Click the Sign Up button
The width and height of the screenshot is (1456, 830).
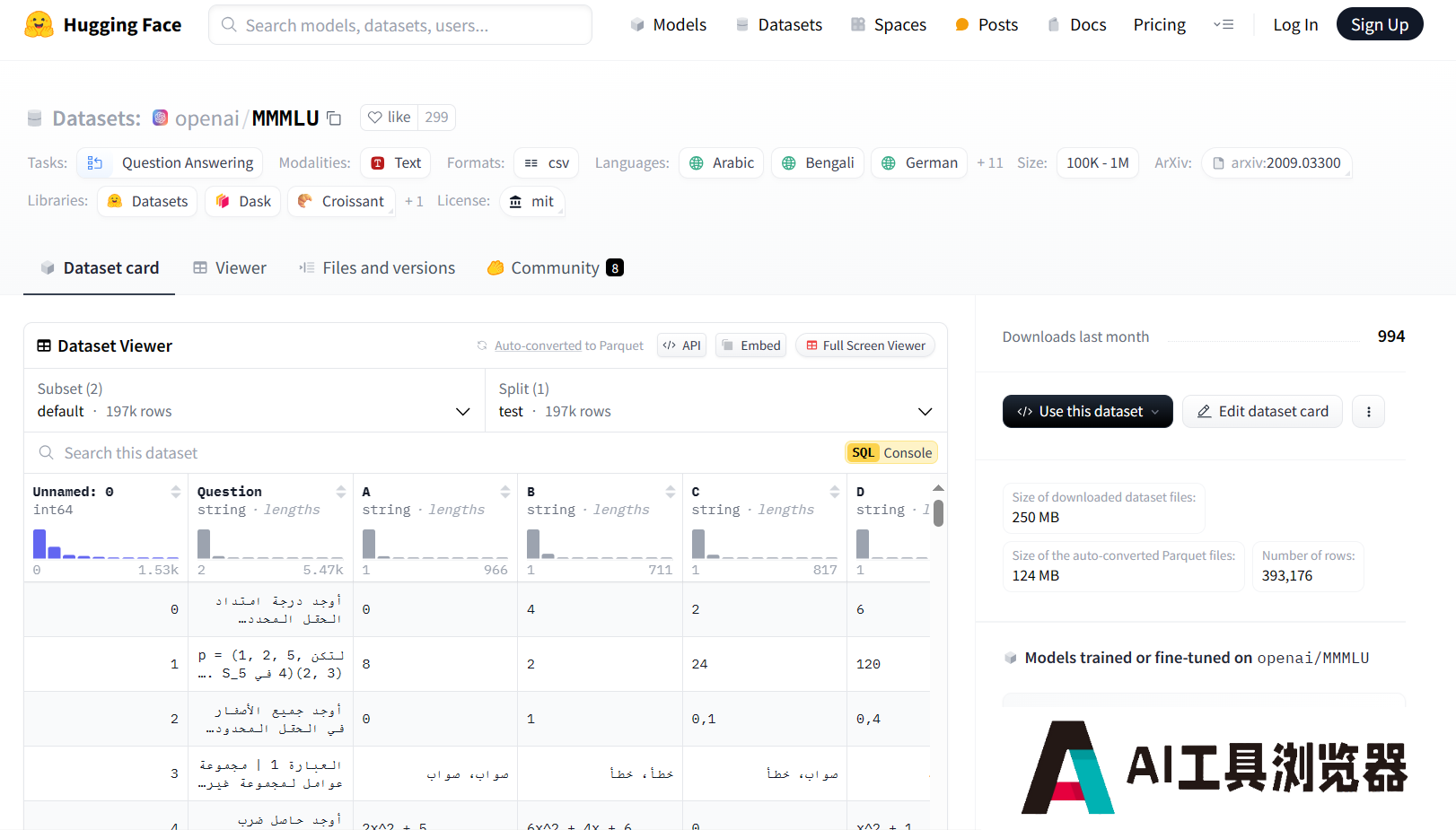point(1380,24)
